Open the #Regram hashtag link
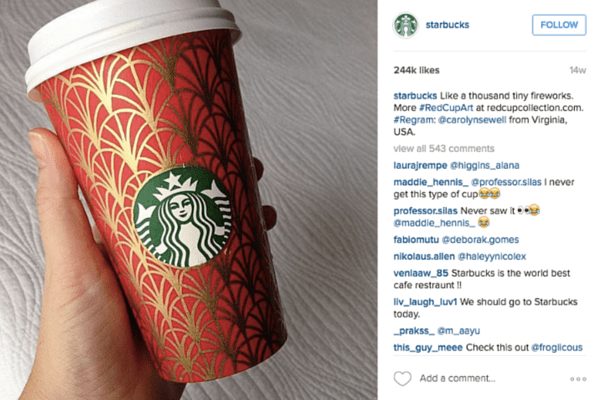The height and width of the screenshot is (400, 600). tap(414, 120)
